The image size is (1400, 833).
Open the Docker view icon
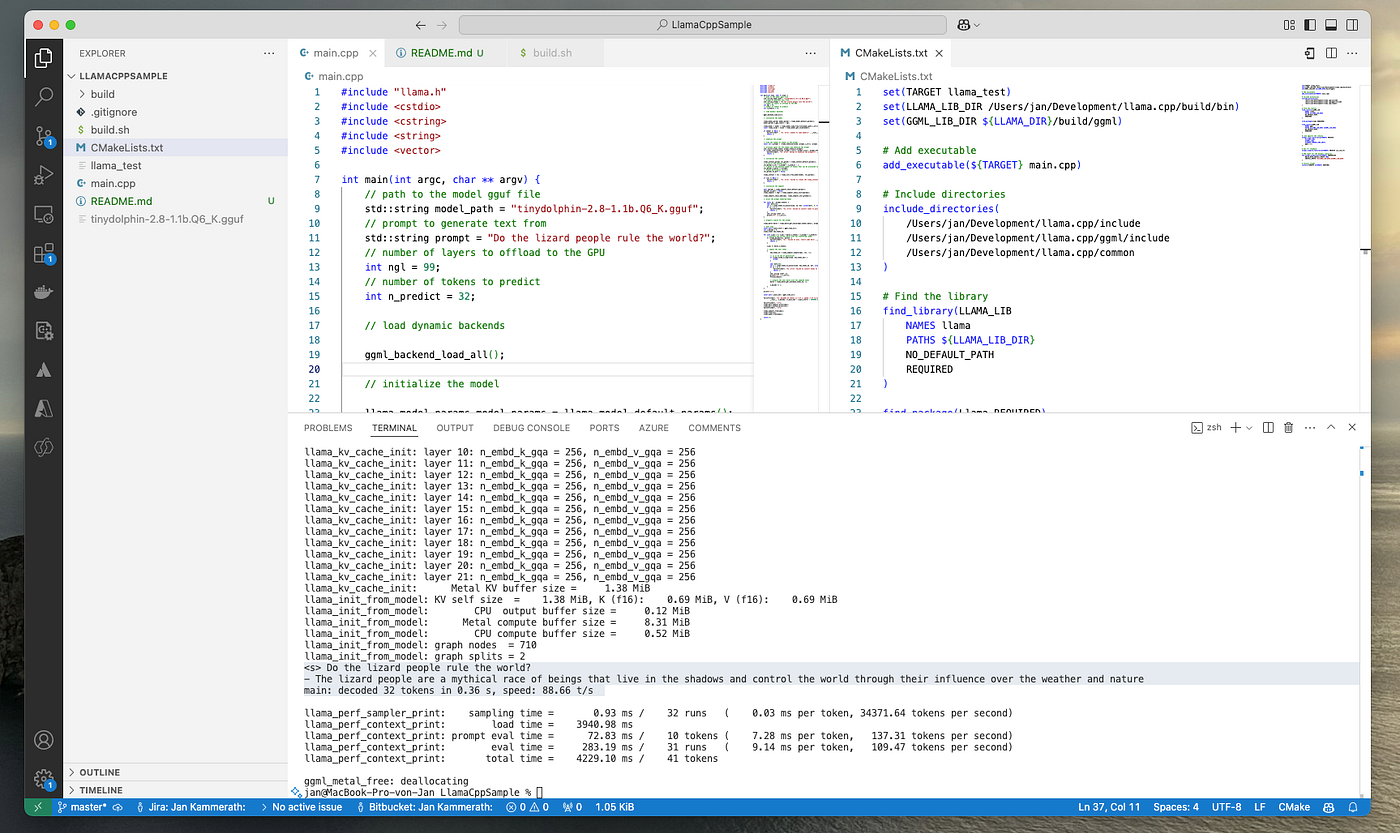point(43,292)
